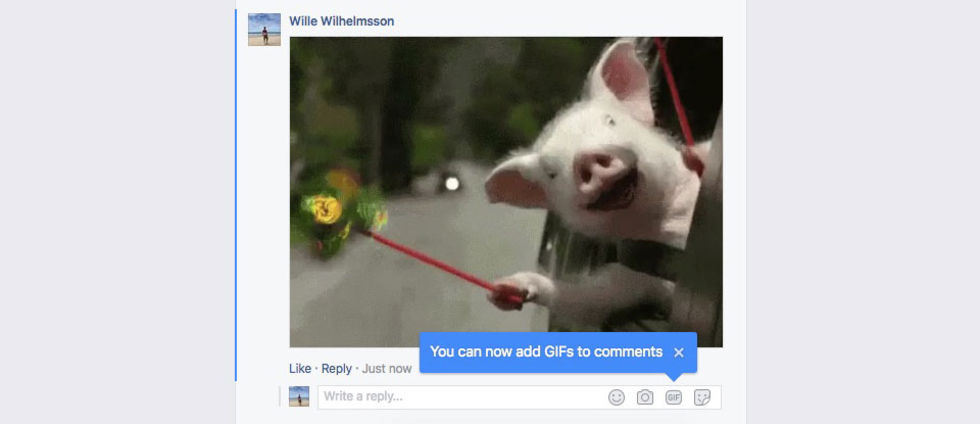Focus the 'Write a reply...' field
The height and width of the screenshot is (424, 980).
459,397
